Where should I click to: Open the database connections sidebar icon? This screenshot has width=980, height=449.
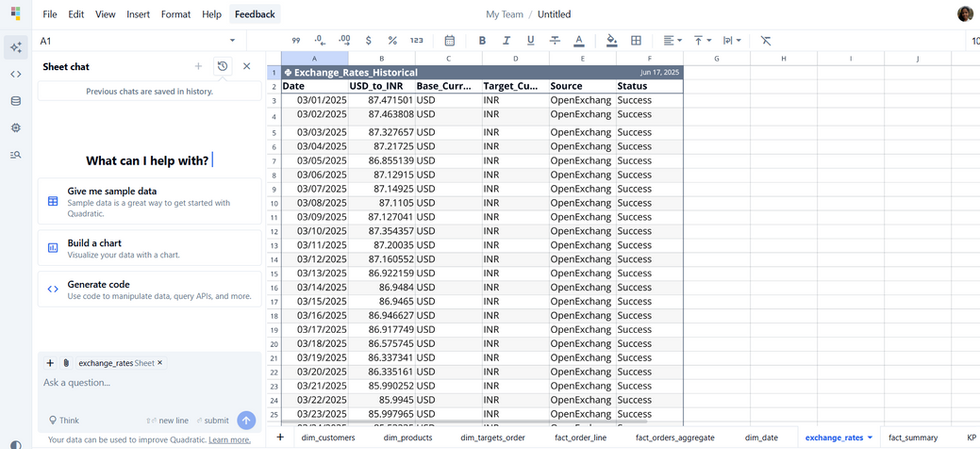point(16,101)
